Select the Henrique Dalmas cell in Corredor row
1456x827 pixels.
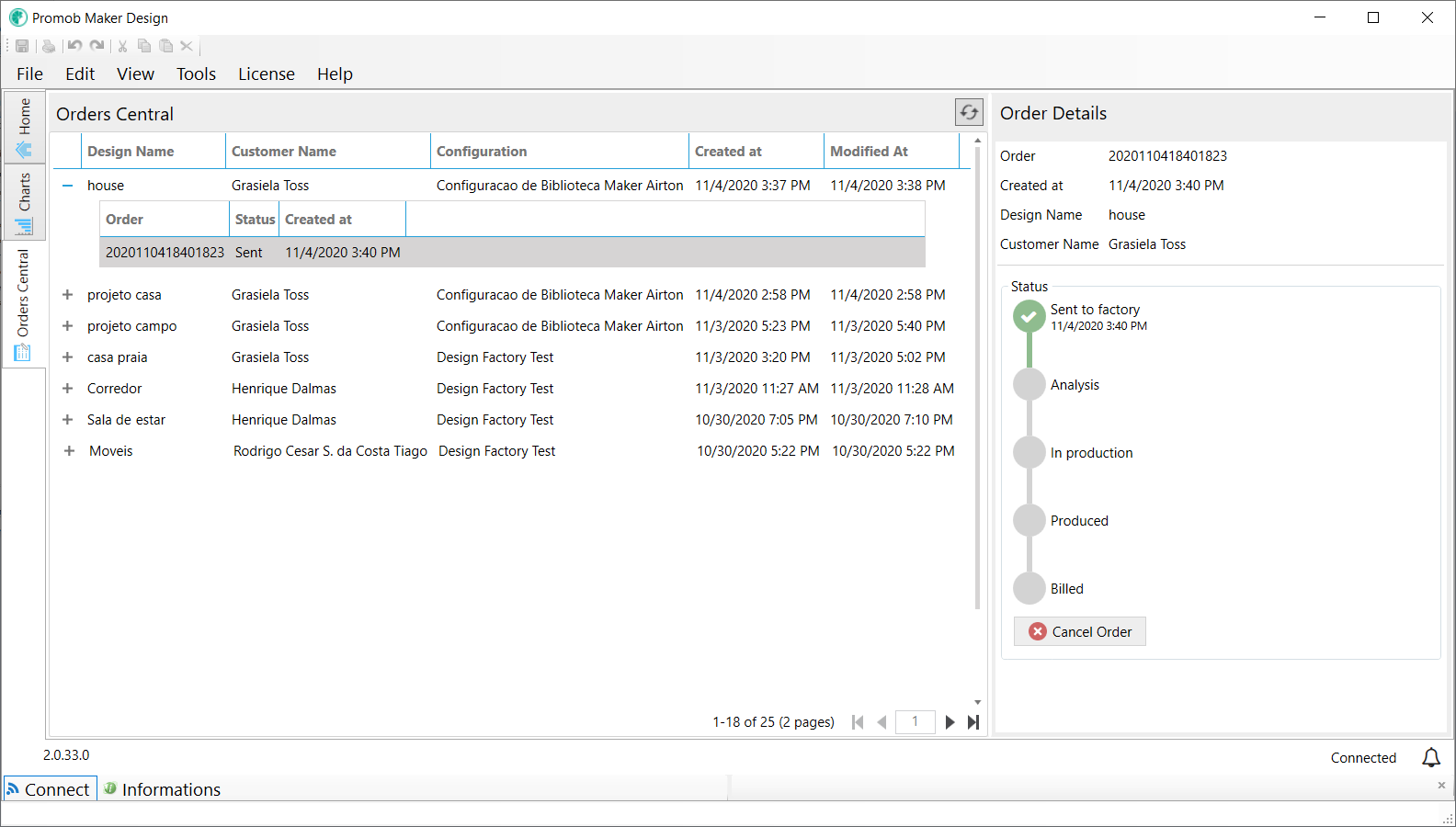point(284,389)
